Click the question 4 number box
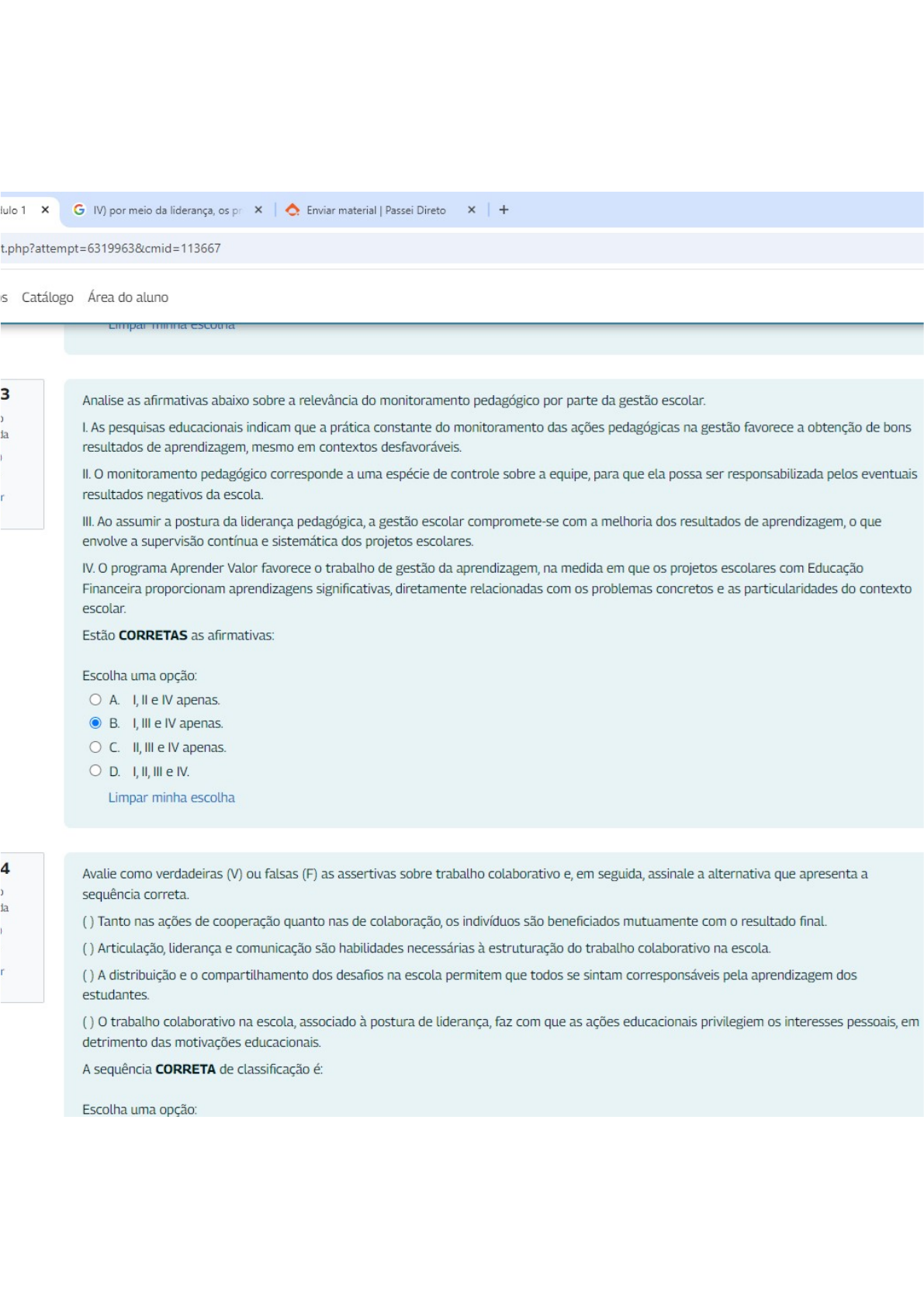 [21, 927]
